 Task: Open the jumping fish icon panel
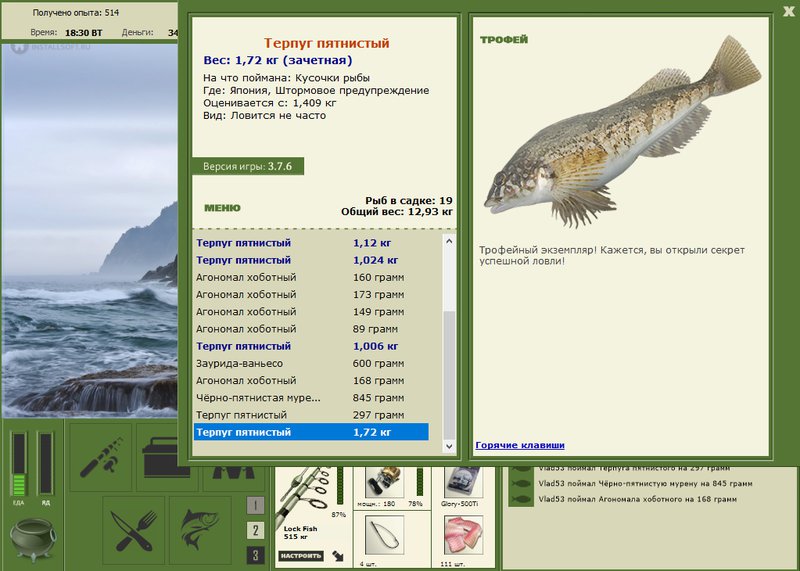tap(200, 530)
